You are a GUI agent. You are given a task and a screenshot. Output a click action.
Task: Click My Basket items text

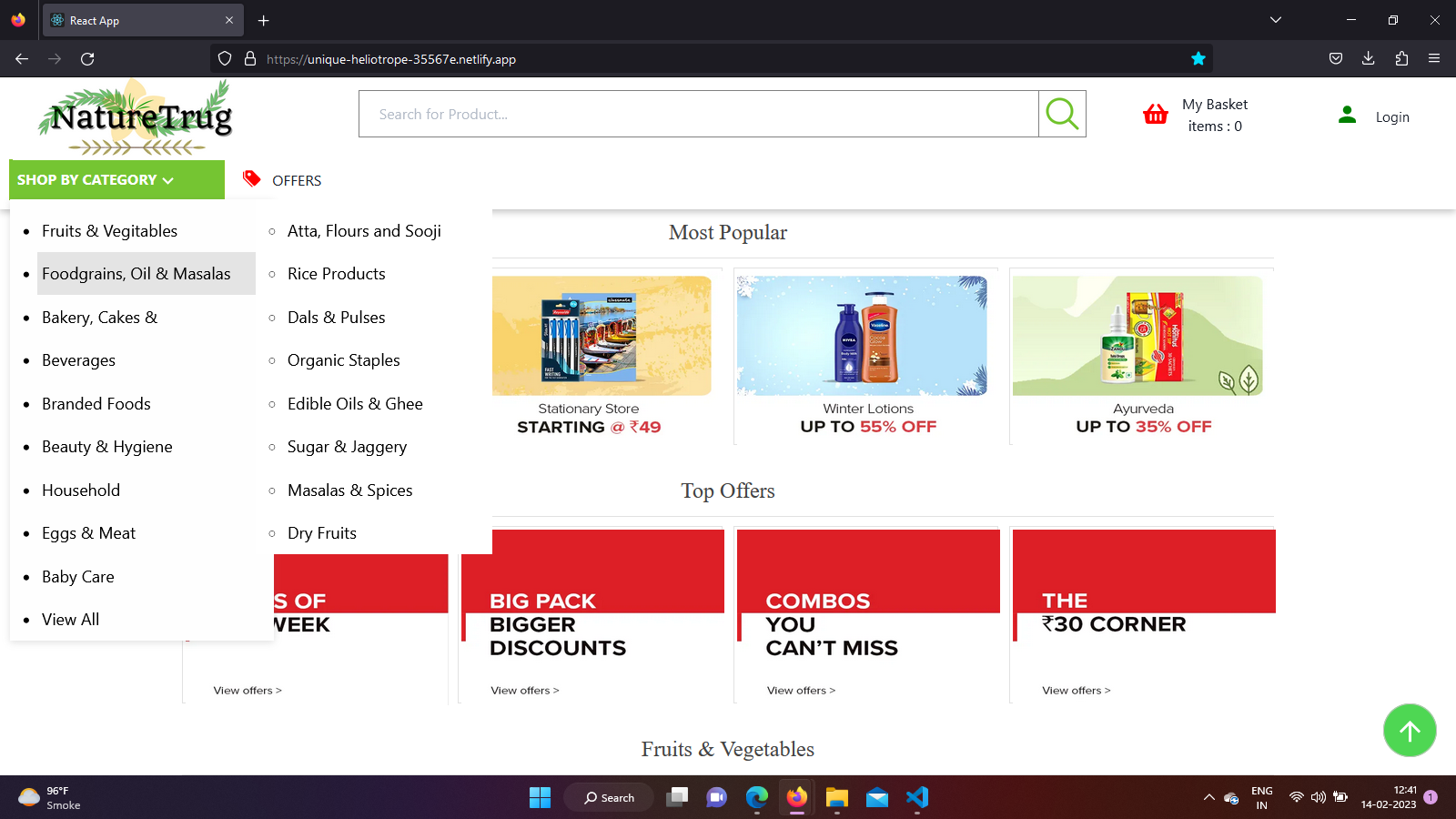[x=1215, y=116]
